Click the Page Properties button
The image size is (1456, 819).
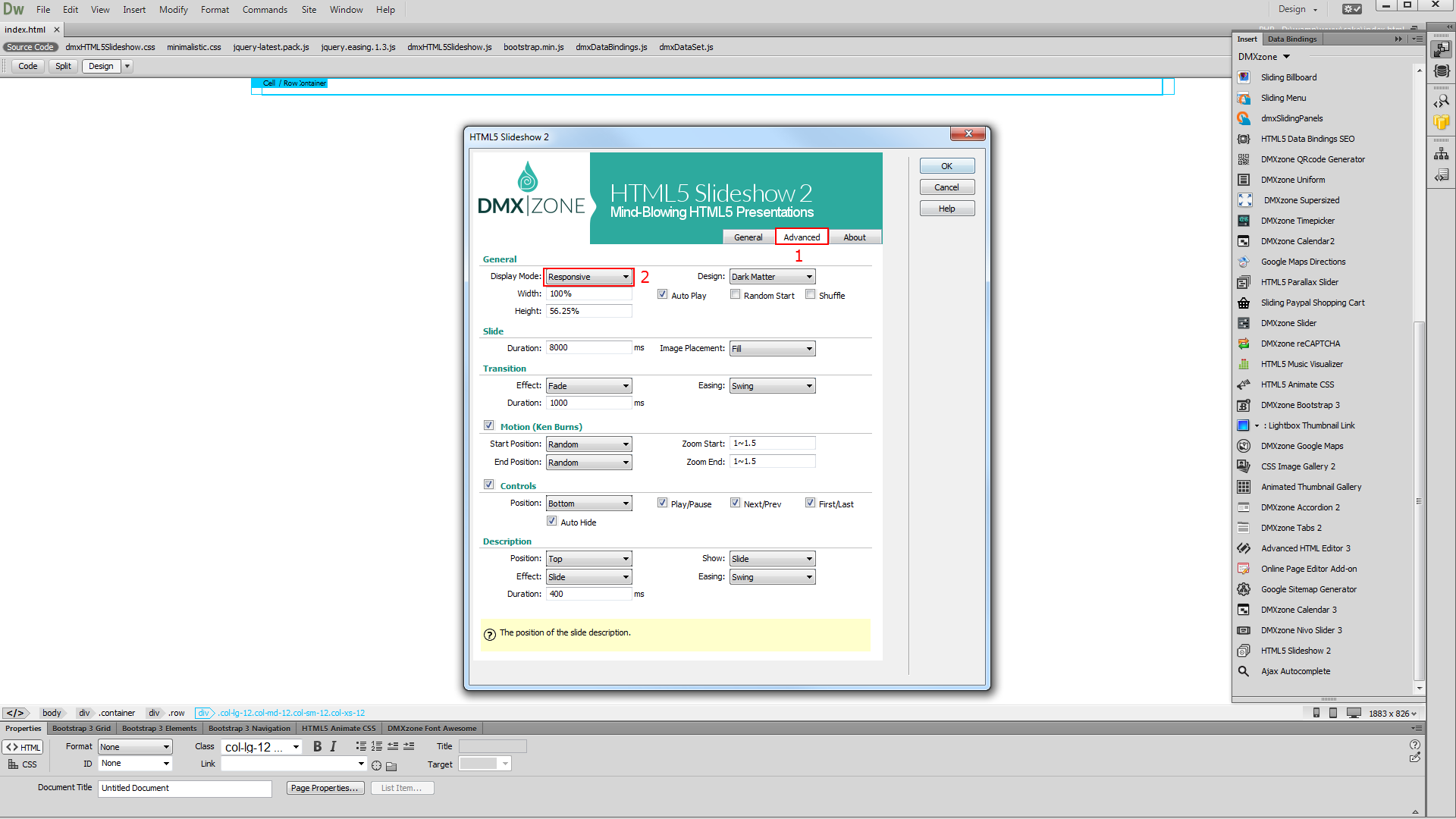tap(325, 788)
